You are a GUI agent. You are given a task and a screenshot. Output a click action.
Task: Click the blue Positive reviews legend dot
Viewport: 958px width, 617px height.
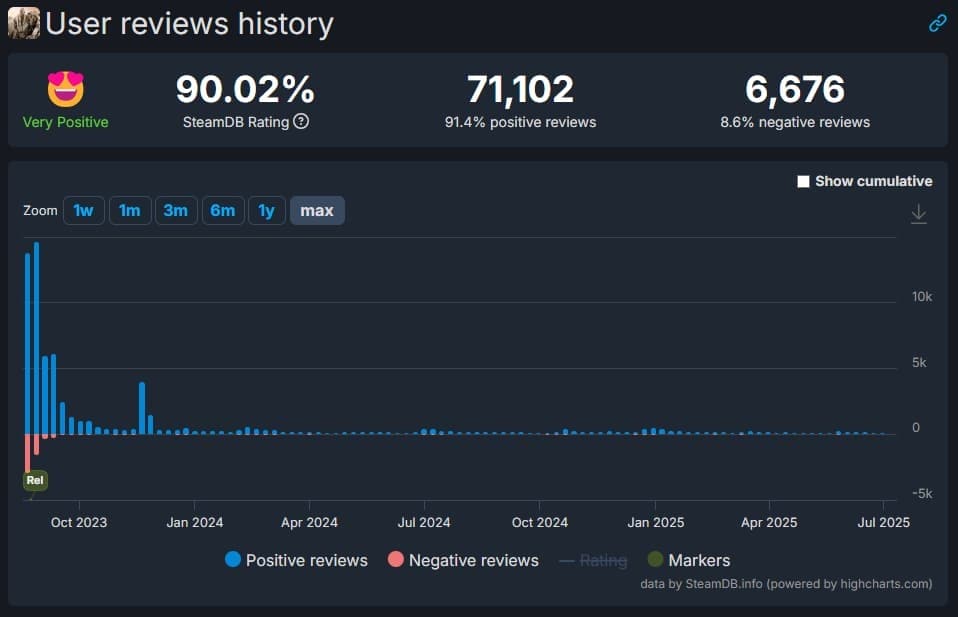(x=233, y=560)
